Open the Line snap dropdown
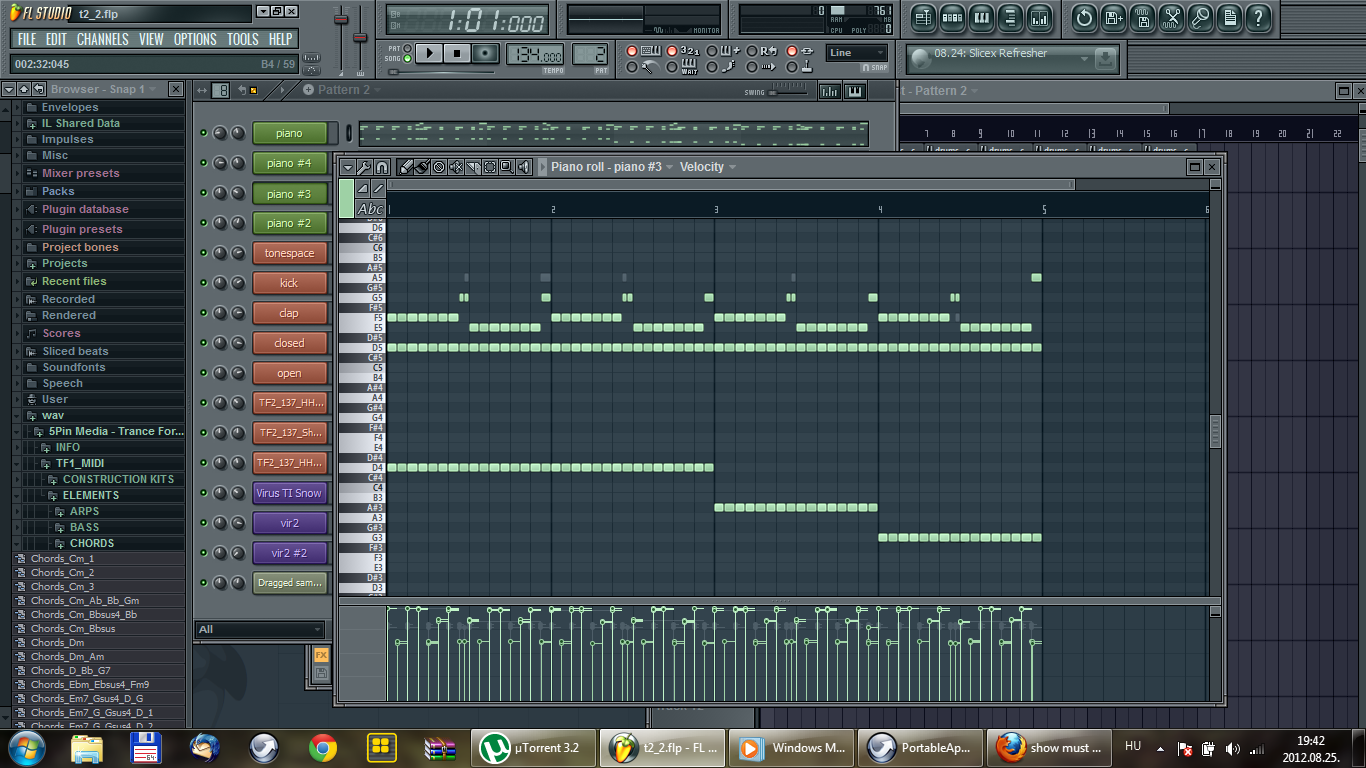The height and width of the screenshot is (768, 1366). [857, 53]
